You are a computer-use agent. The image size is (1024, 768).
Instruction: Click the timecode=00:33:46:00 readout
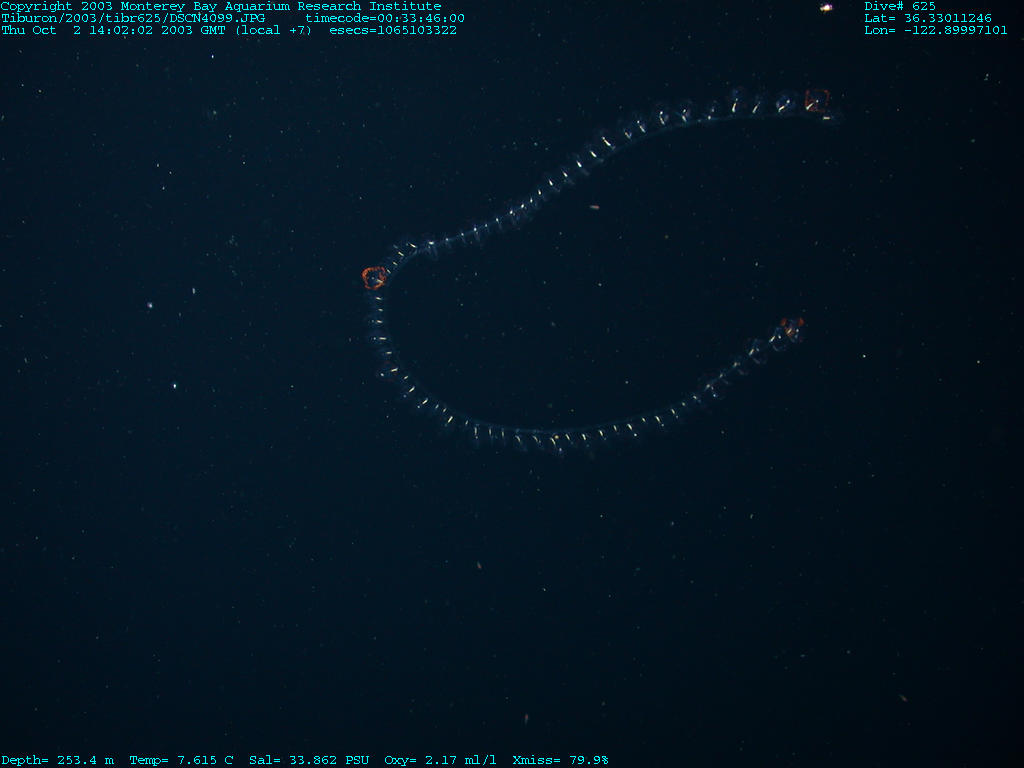click(385, 18)
